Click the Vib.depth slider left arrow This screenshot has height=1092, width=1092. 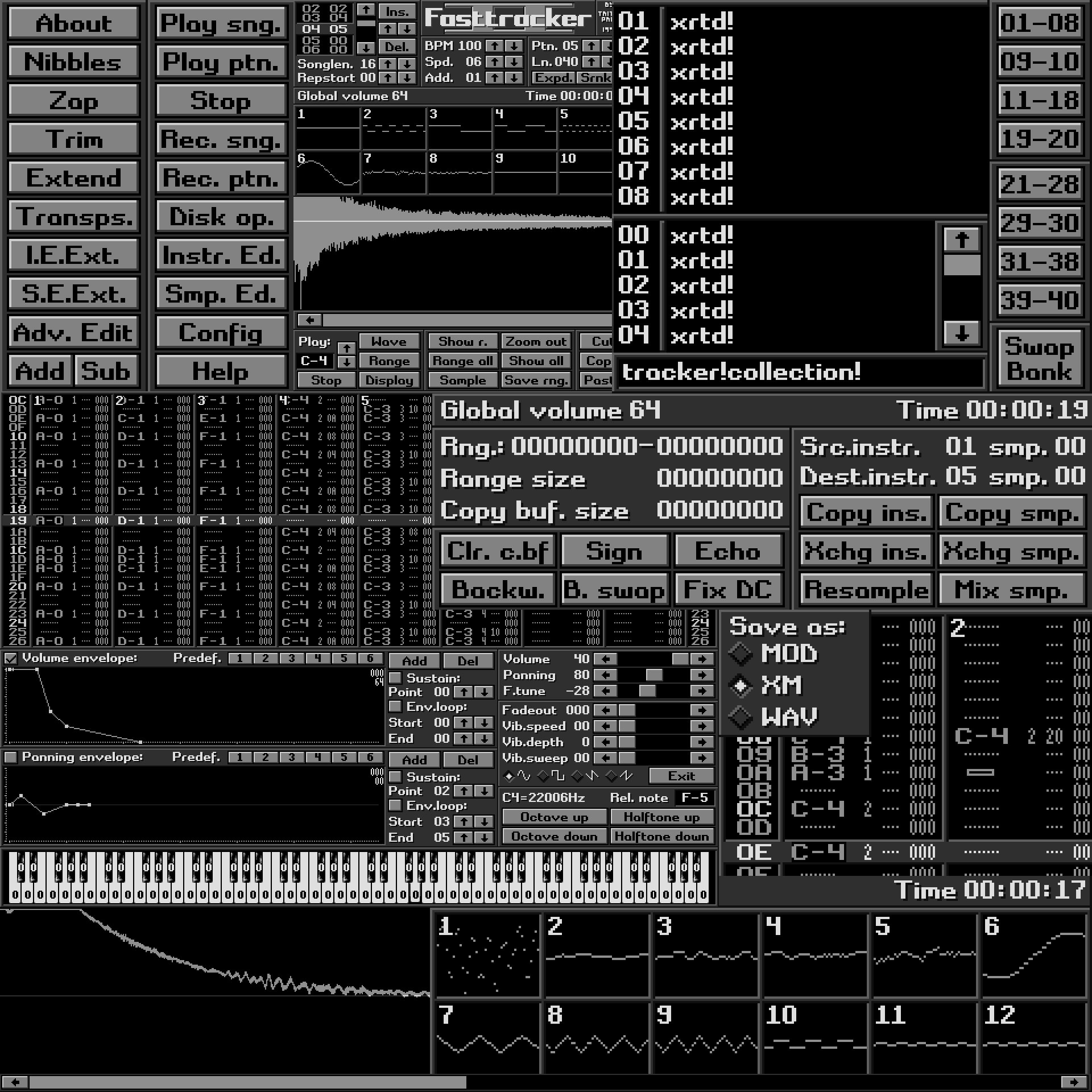pyautogui.click(x=605, y=742)
